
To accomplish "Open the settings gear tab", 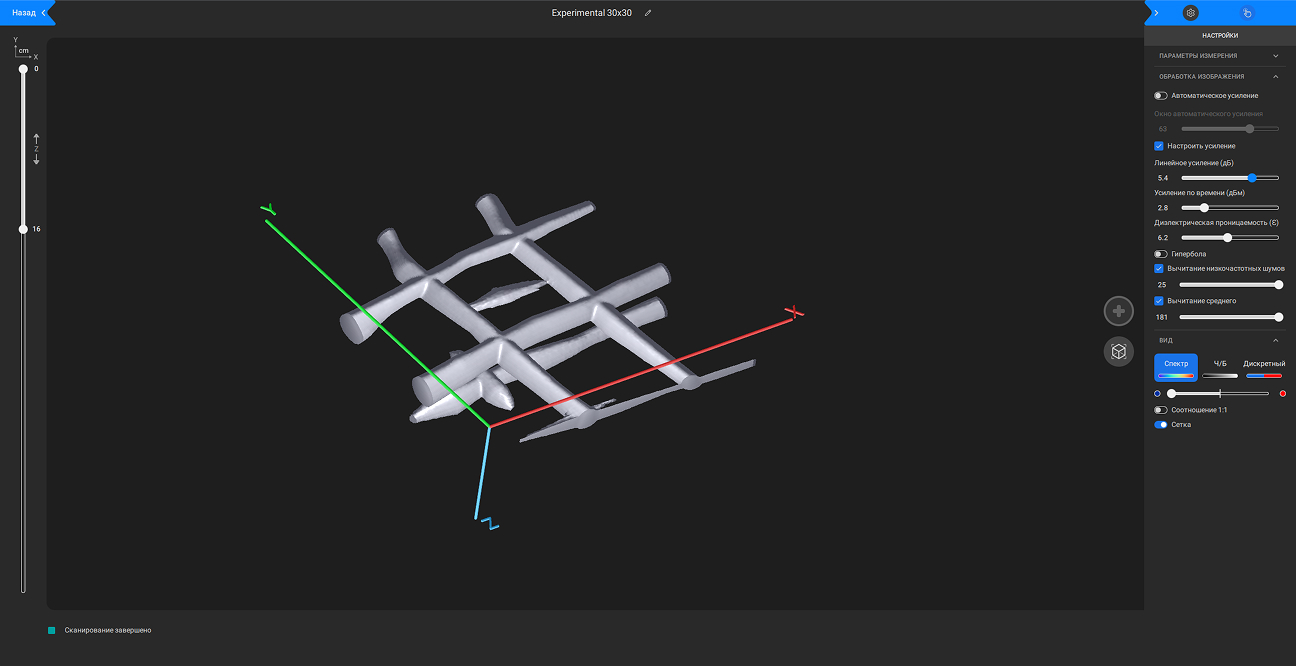I will (1190, 13).
